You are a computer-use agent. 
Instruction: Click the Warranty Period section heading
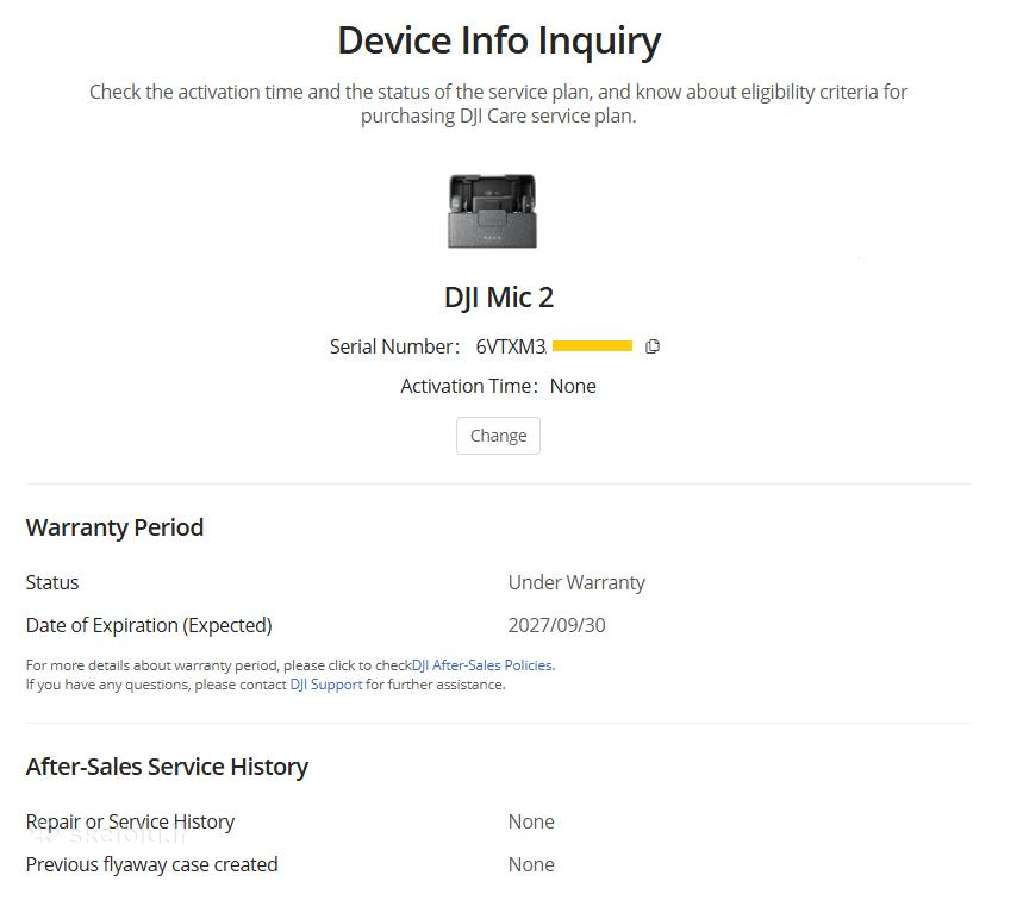[115, 527]
